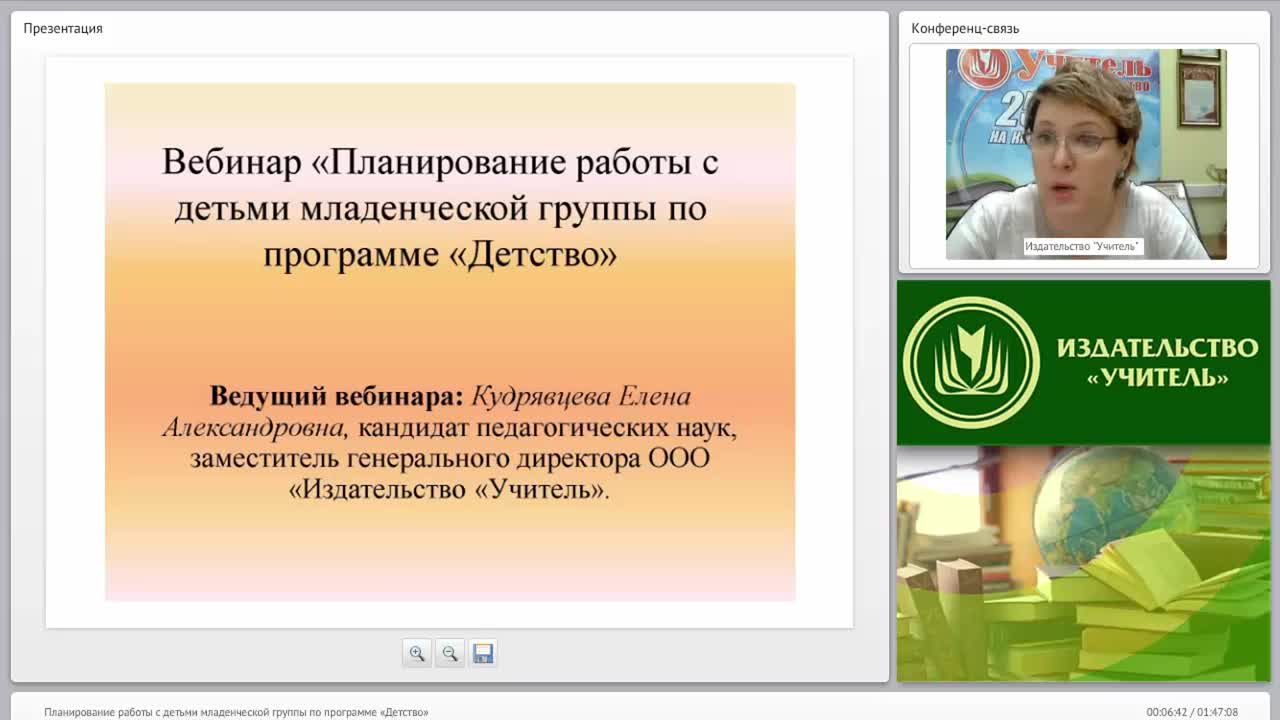
Task: Save the presentation with the floppy disk icon
Action: pos(483,653)
